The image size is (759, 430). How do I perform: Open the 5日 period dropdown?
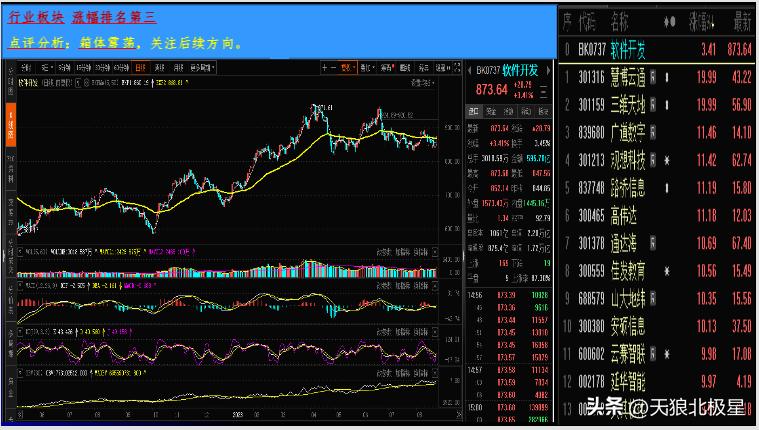(47, 68)
